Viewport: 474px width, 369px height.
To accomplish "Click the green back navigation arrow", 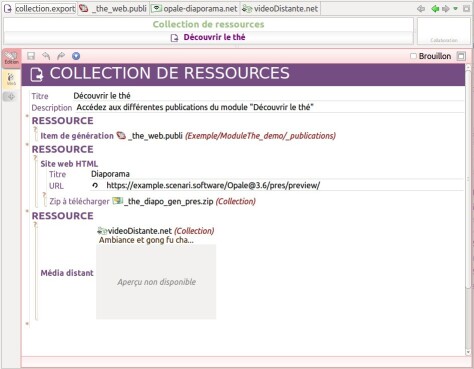I will [x=435, y=9].
